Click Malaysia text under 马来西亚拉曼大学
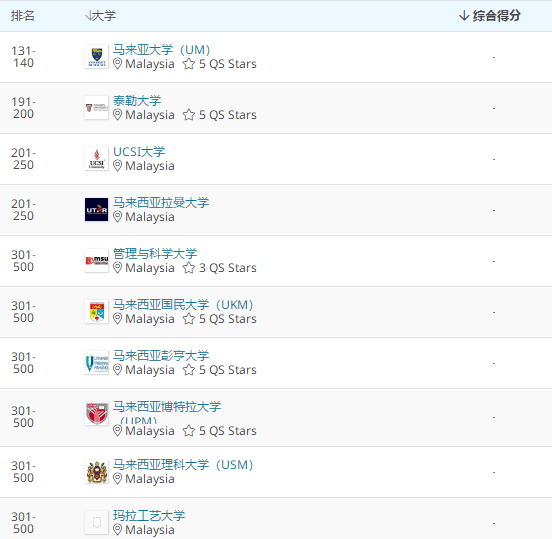The image size is (552, 539). click(150, 217)
